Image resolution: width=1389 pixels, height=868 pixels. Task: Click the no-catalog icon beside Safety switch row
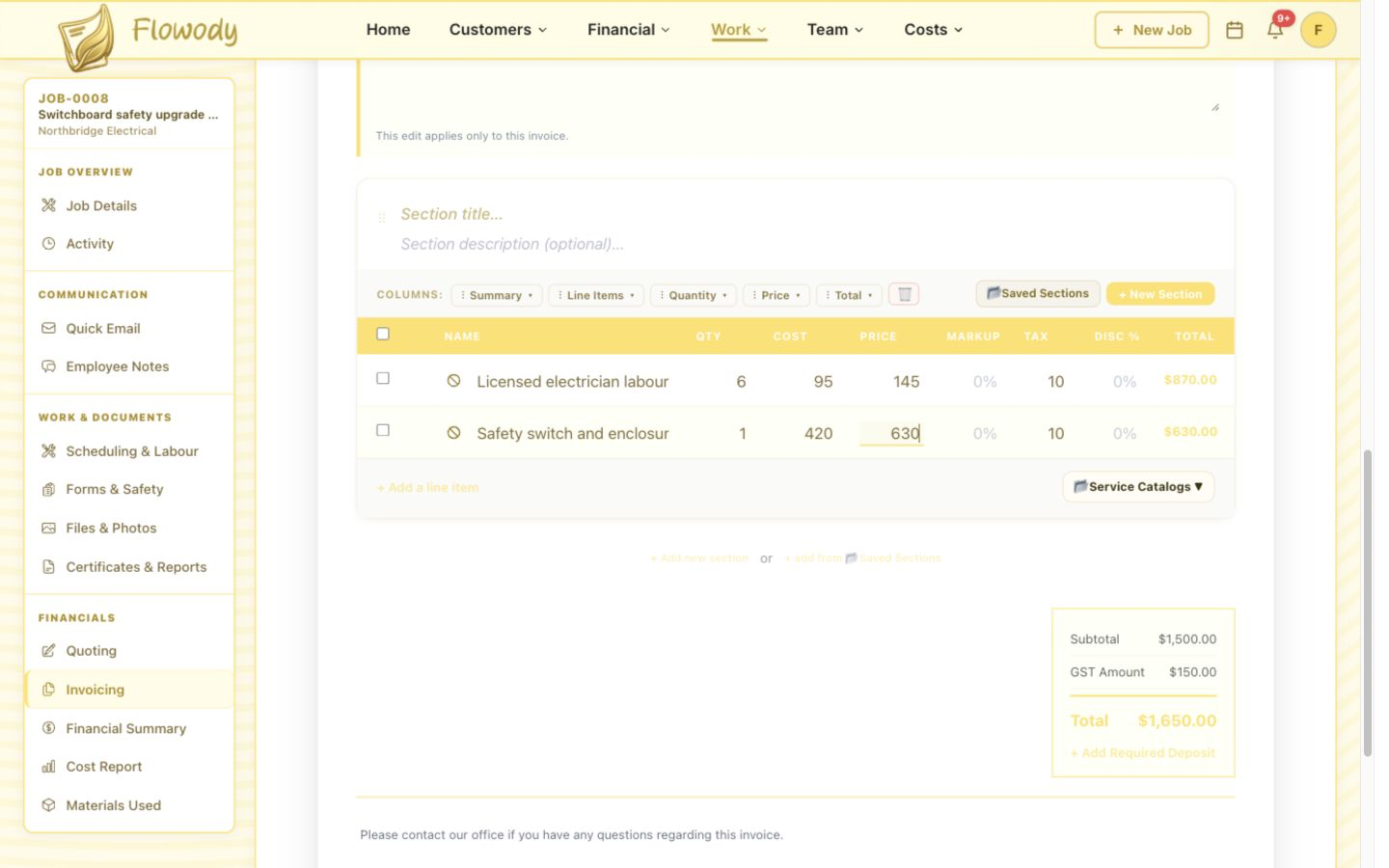coord(453,433)
